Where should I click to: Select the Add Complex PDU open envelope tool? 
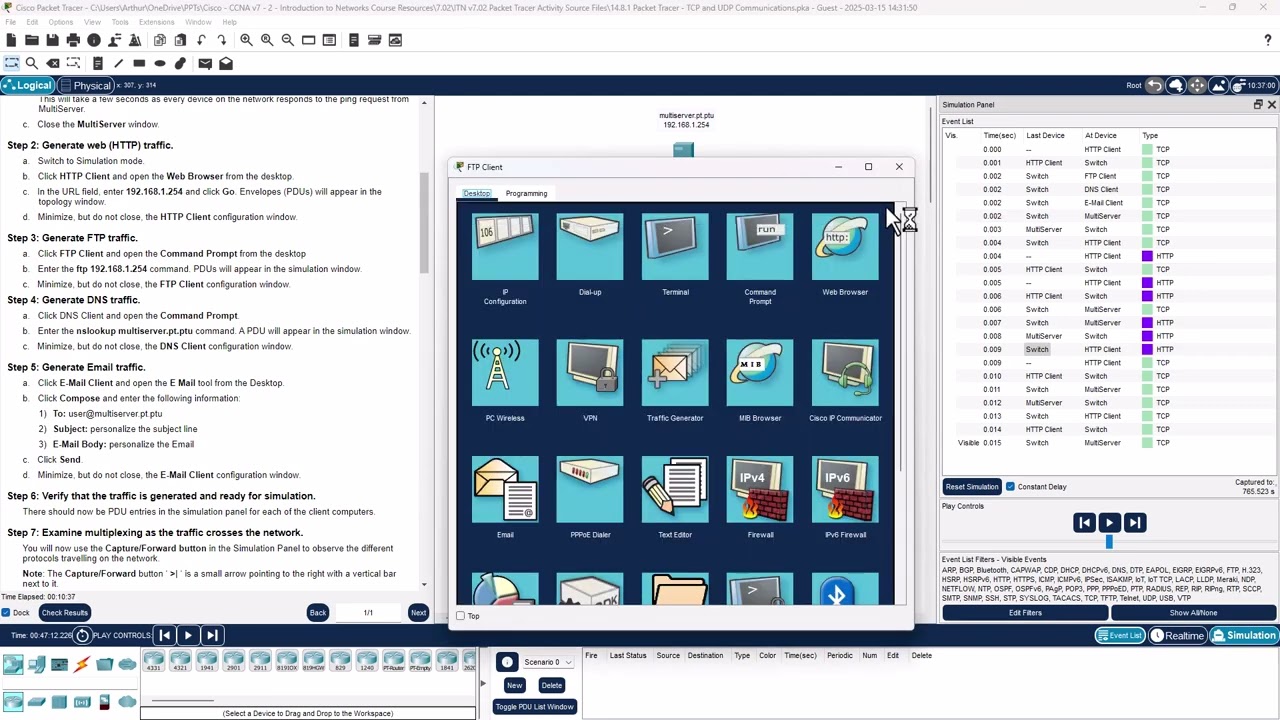(226, 63)
